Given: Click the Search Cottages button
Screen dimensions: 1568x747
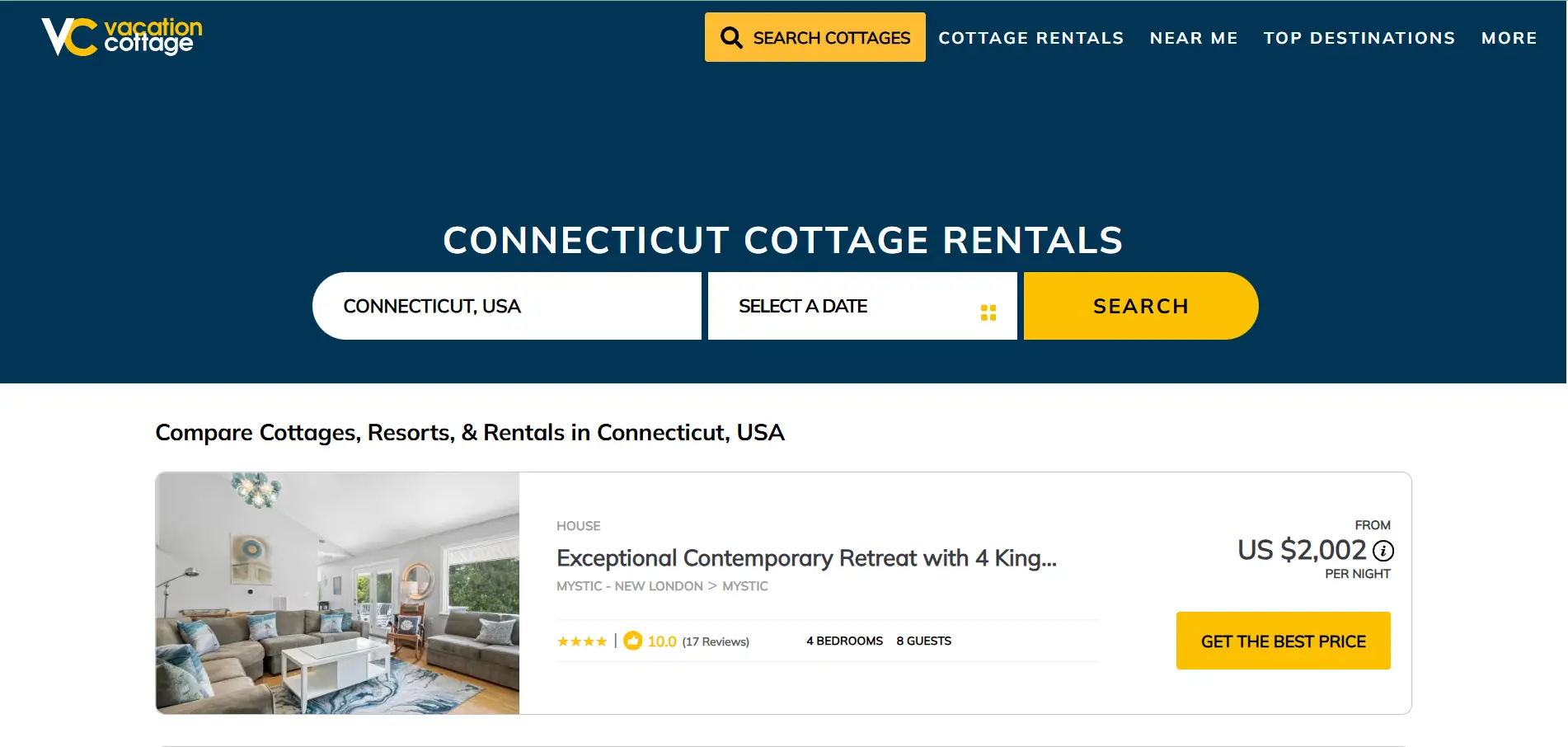Looking at the screenshot, I should click(x=815, y=37).
